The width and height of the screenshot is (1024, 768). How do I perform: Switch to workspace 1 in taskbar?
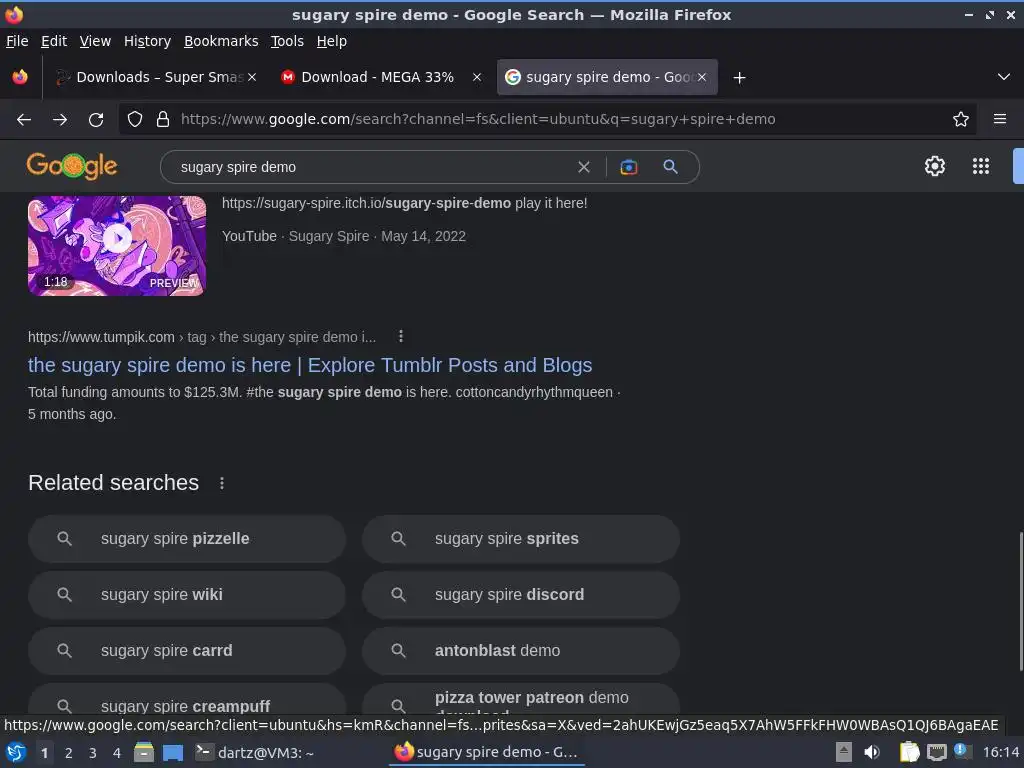point(44,753)
